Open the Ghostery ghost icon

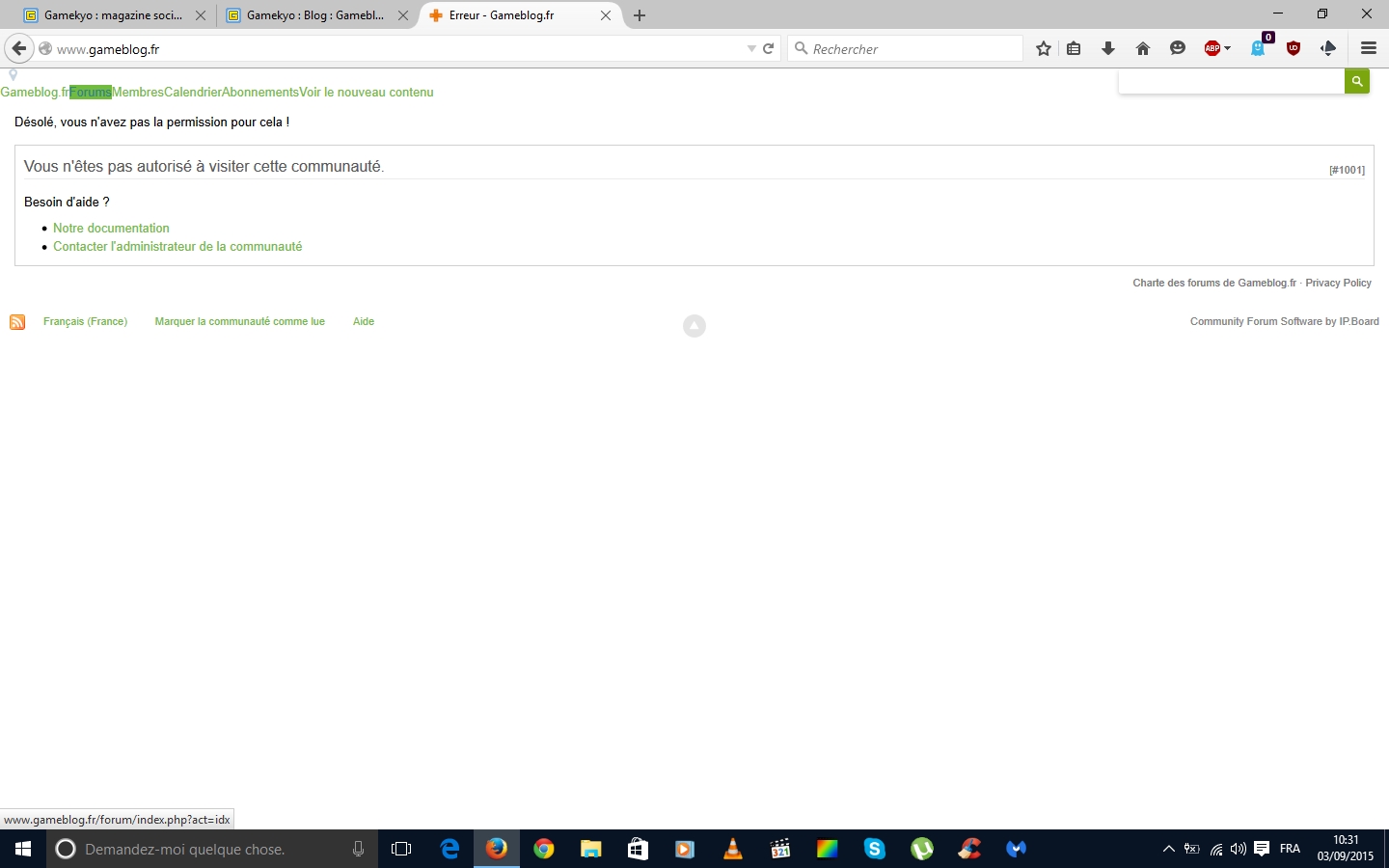[1259, 48]
